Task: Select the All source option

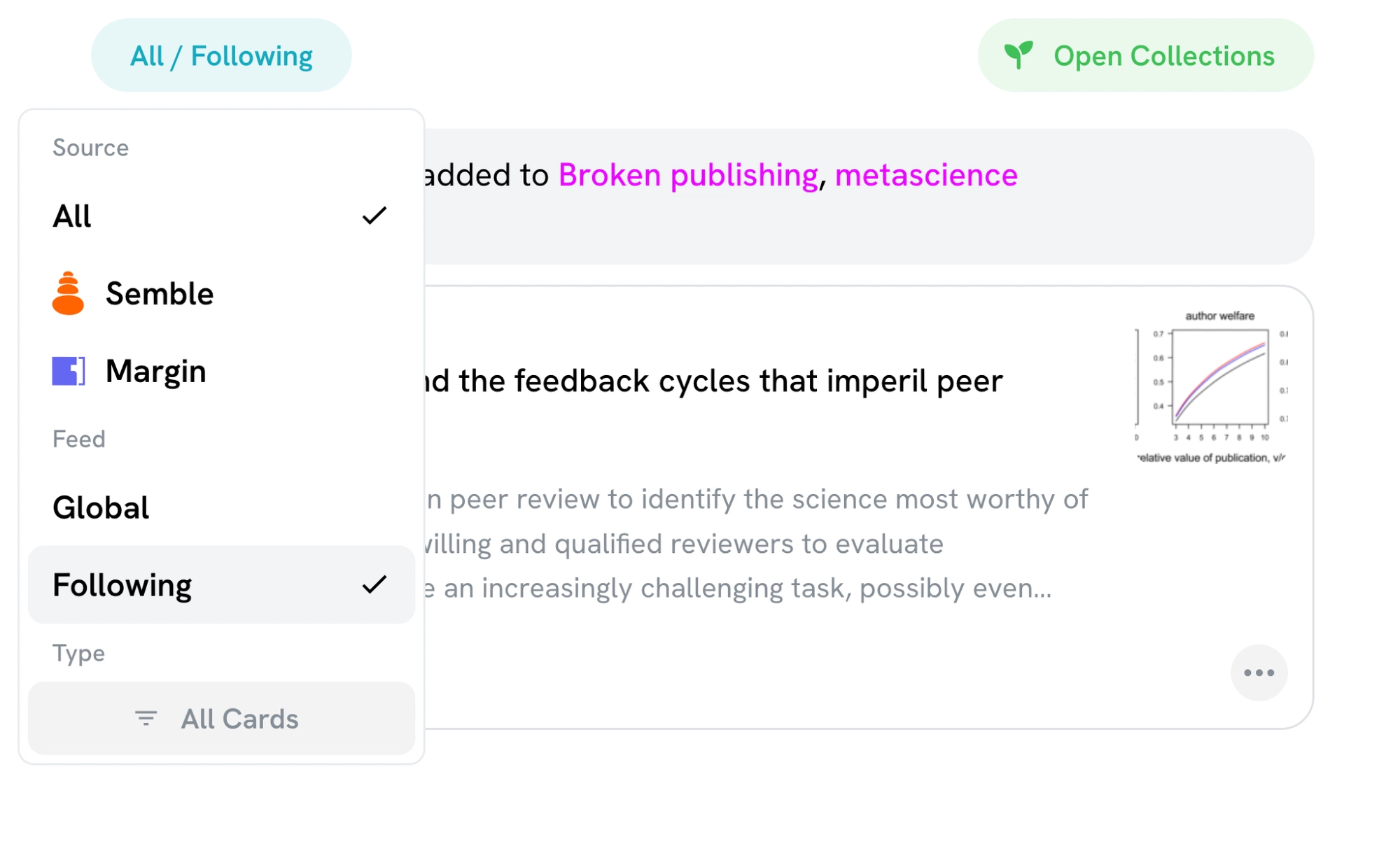Action: (x=73, y=216)
